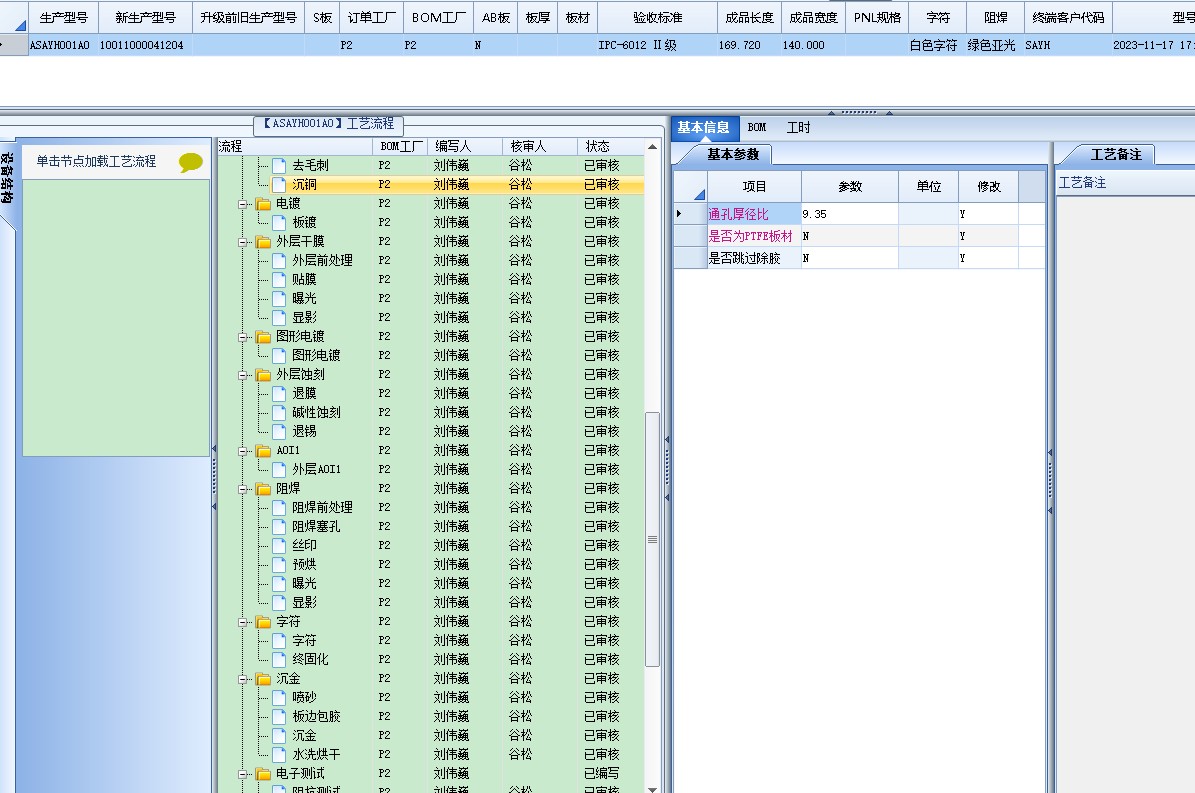Click the 沉金 folder icon
Image resolution: width=1195 pixels, height=793 pixels.
click(x=264, y=679)
